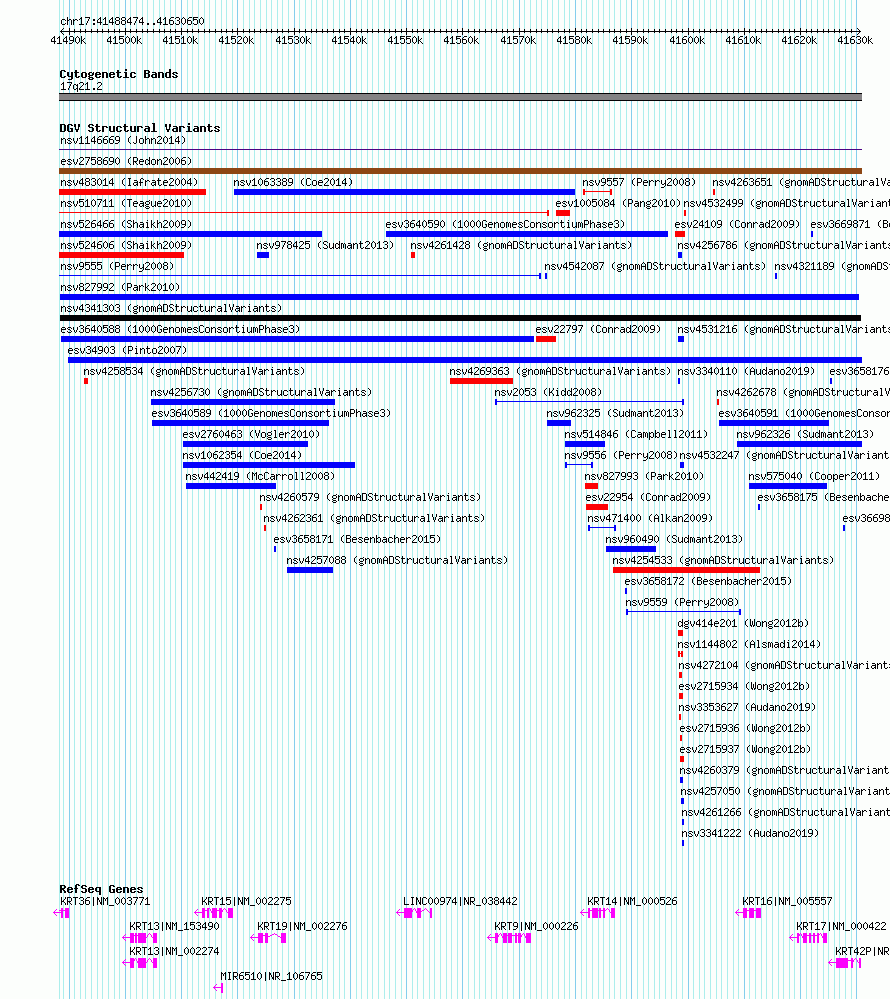Select nsv9556 (Perry2008) label

(621, 456)
